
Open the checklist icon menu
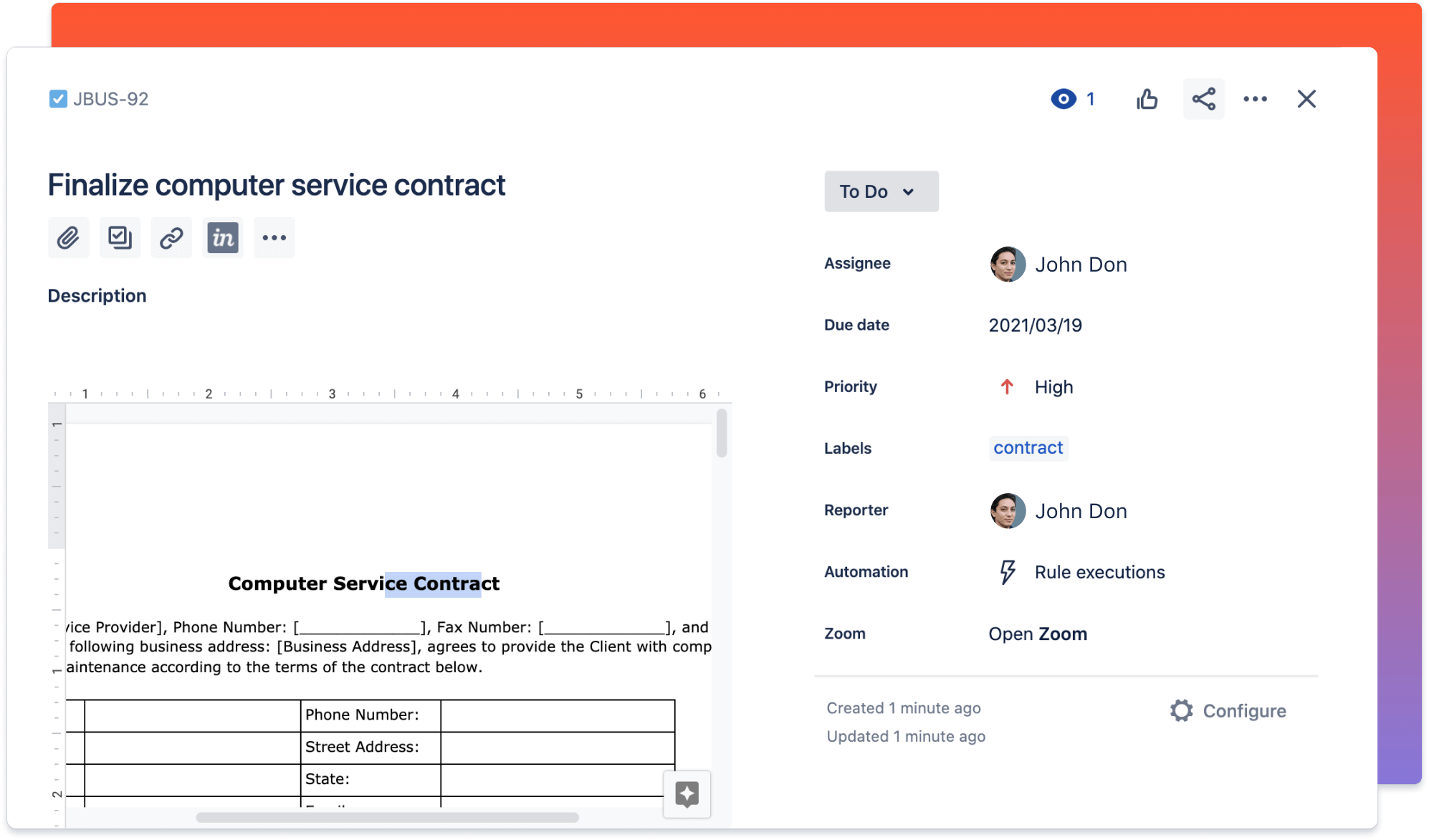(x=119, y=238)
